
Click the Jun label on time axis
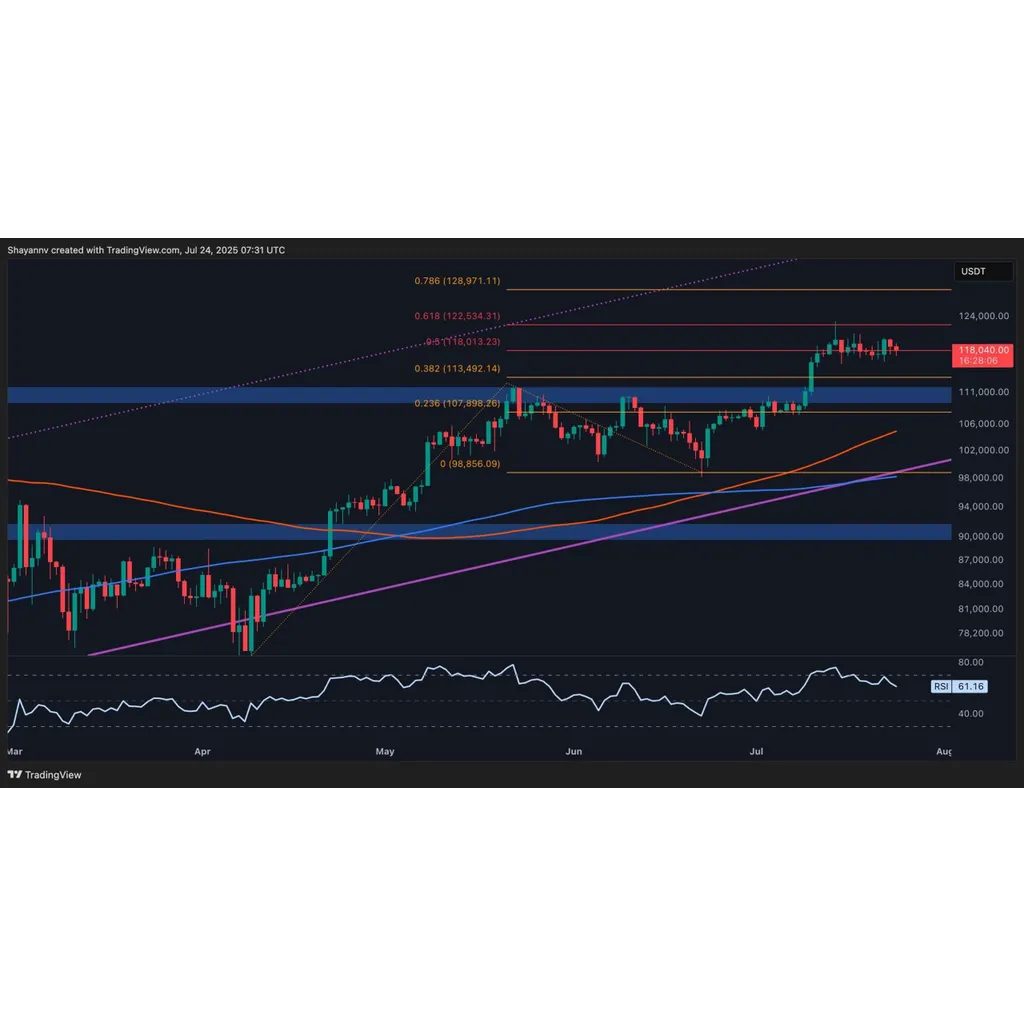click(573, 752)
